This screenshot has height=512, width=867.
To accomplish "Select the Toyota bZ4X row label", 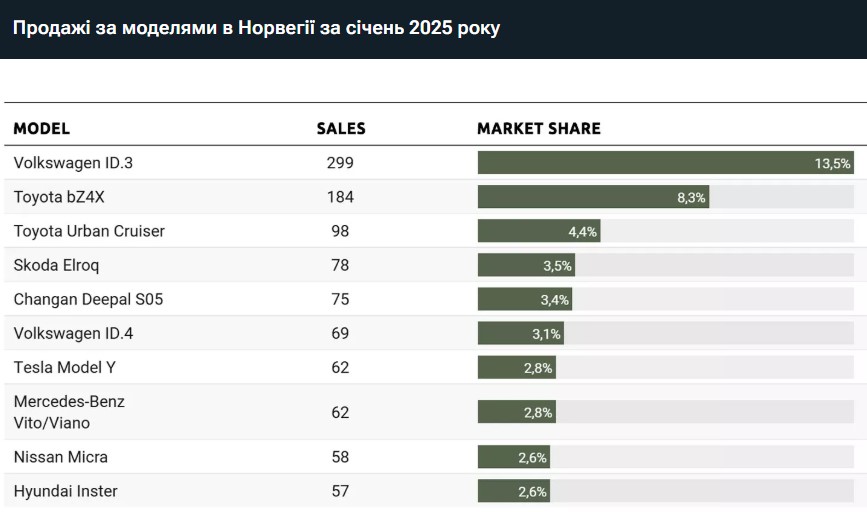I will pos(59,197).
